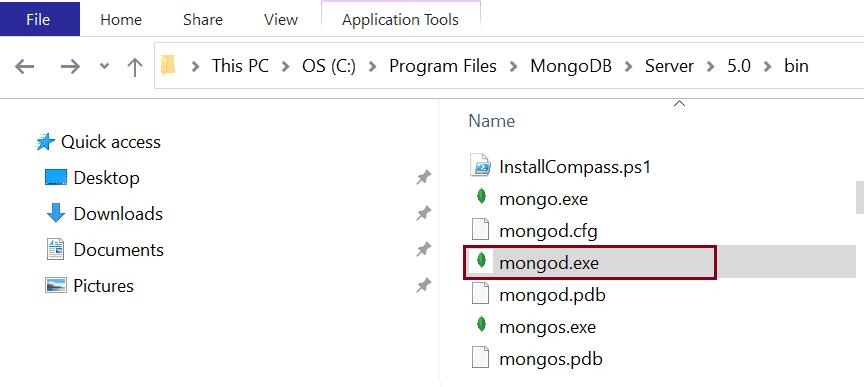Expand chevron before This PC breadcrumb
Viewport: 866px width, 387px height.
[x=195, y=67]
